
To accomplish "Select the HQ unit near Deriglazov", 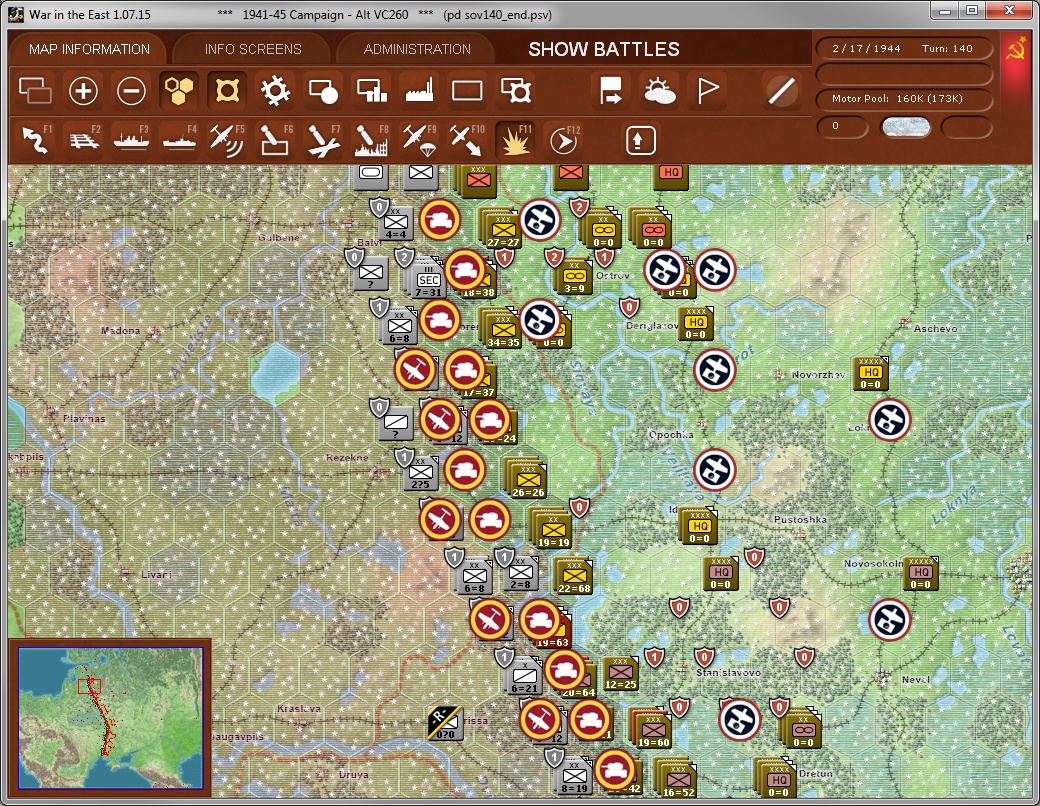I will [696, 324].
